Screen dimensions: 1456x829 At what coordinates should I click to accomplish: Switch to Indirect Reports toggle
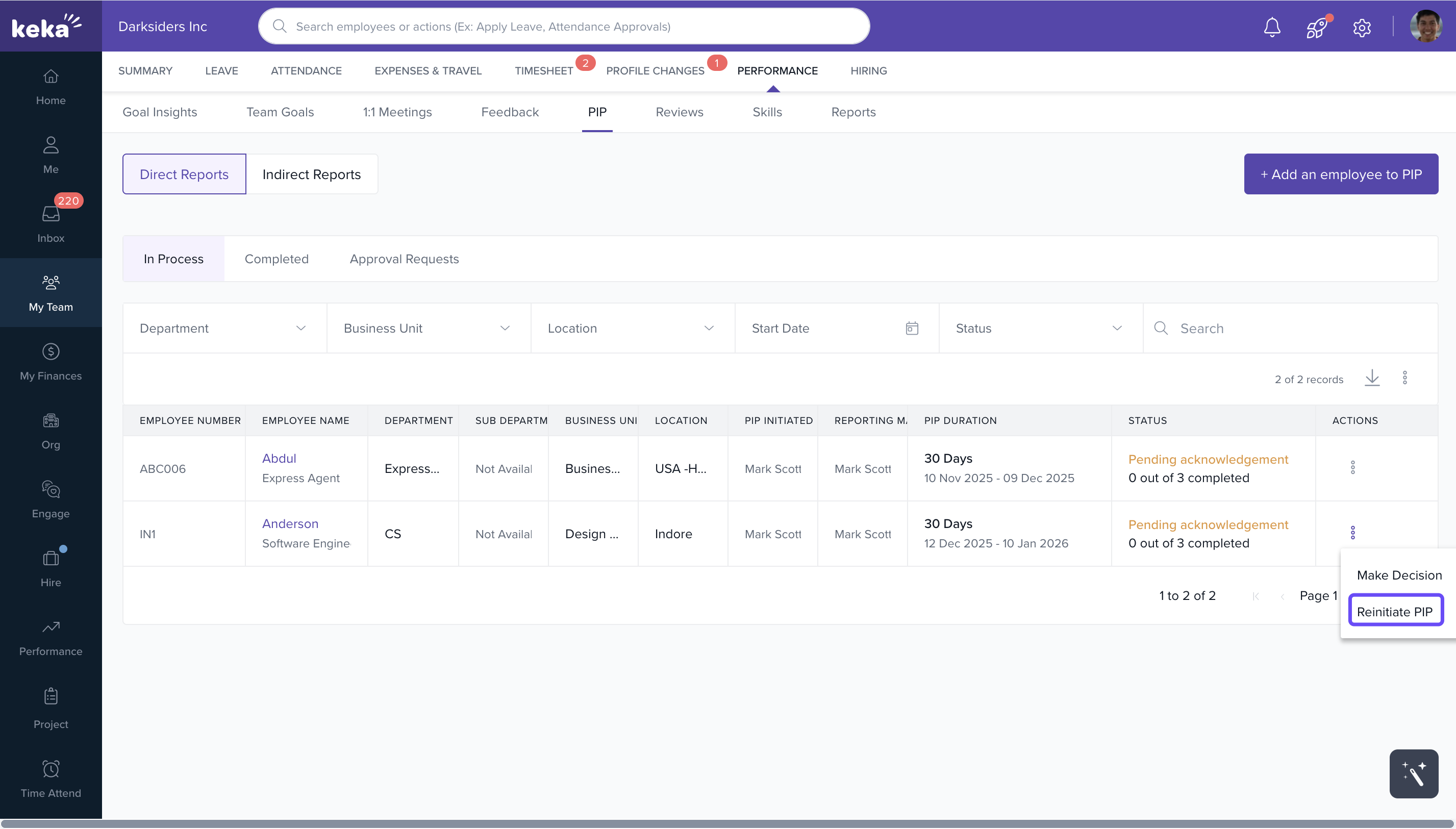click(311, 174)
